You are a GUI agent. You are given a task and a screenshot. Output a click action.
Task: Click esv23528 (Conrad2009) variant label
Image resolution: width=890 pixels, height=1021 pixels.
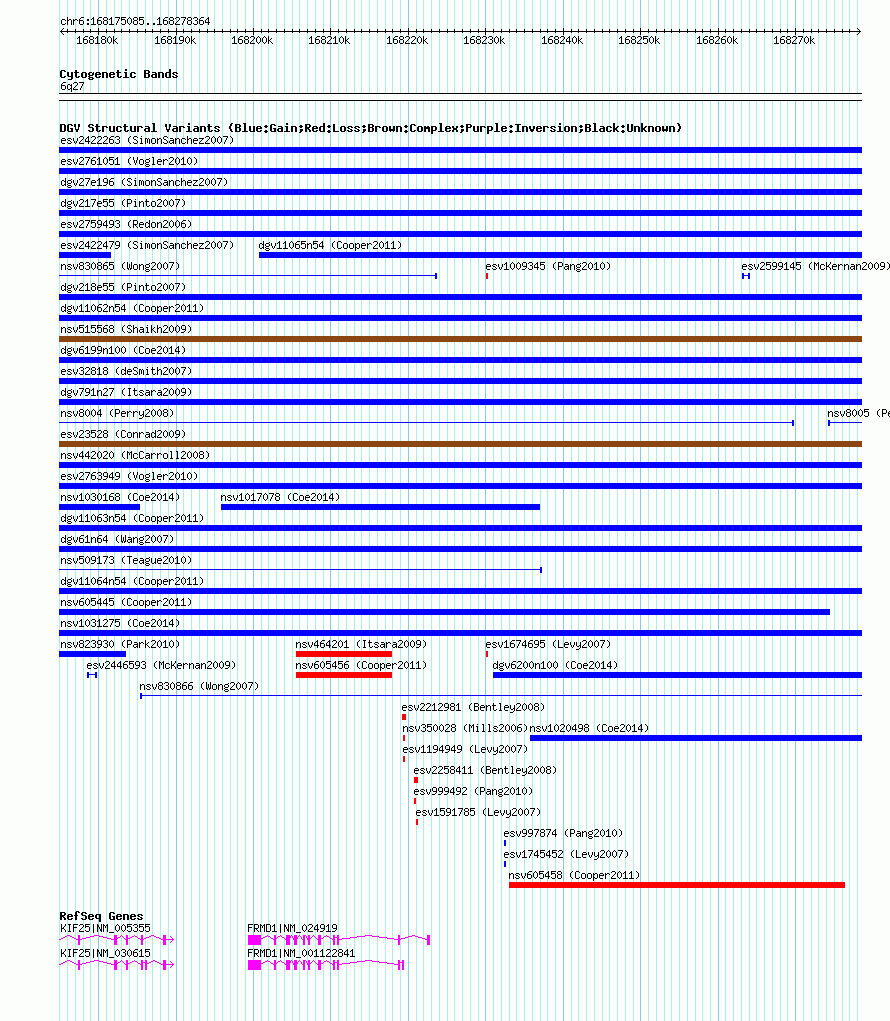(123, 434)
